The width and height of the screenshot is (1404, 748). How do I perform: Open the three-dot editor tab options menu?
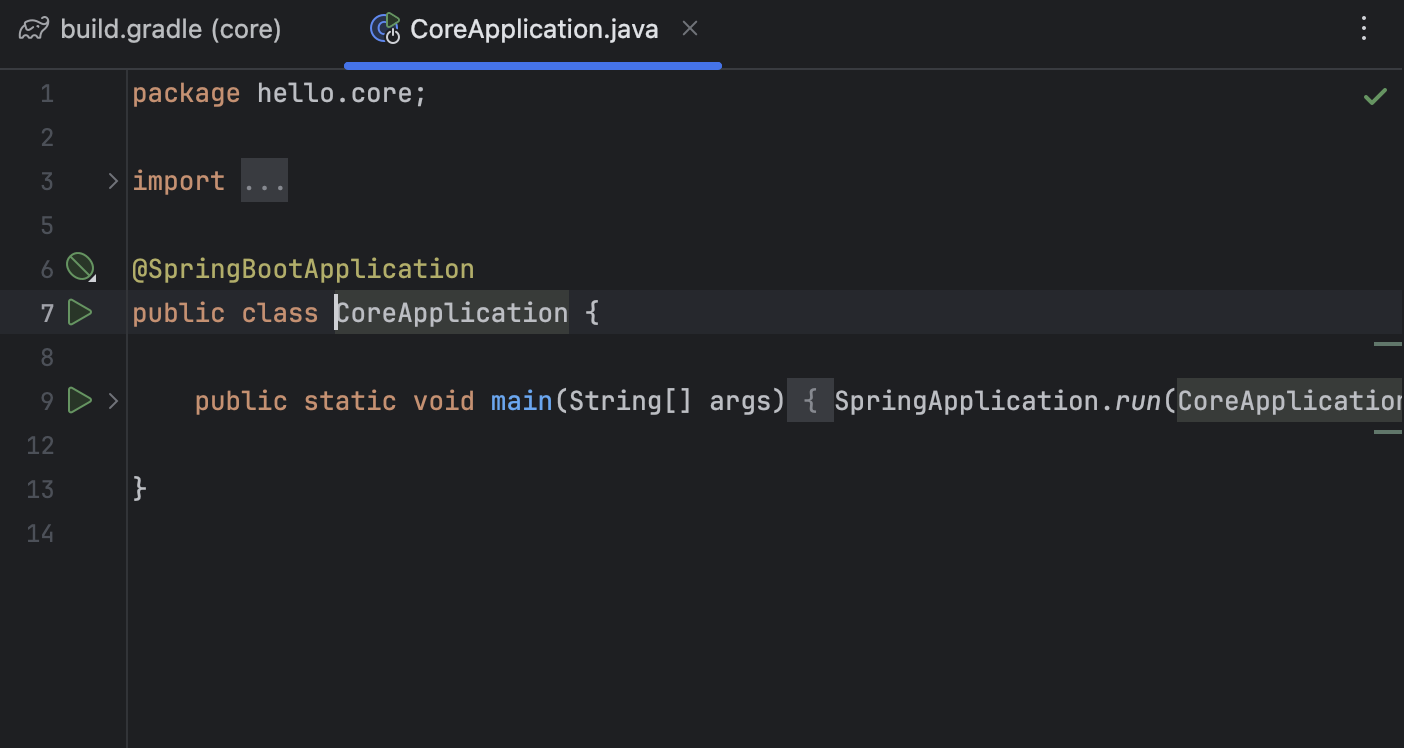tap(1364, 29)
